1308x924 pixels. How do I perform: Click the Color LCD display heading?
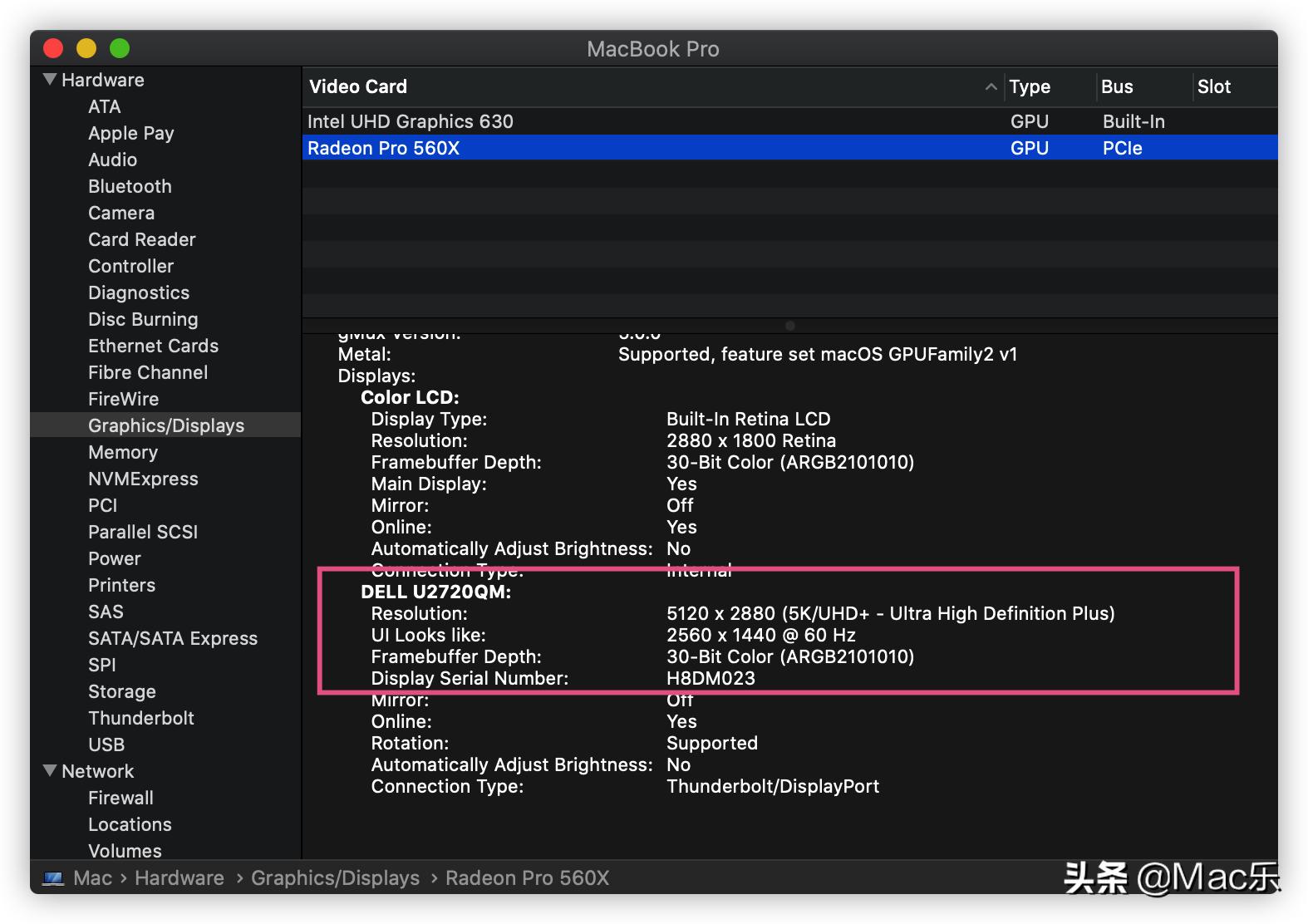point(410,397)
